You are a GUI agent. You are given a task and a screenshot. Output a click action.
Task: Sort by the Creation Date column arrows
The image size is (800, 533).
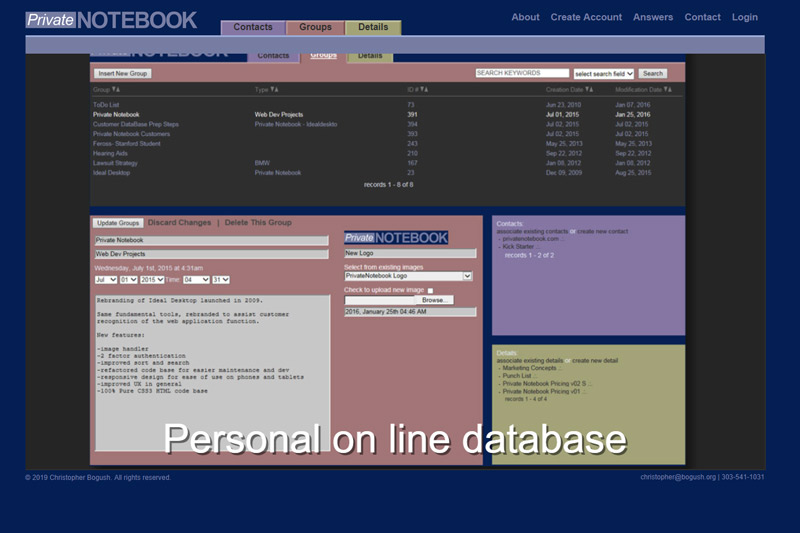point(589,90)
